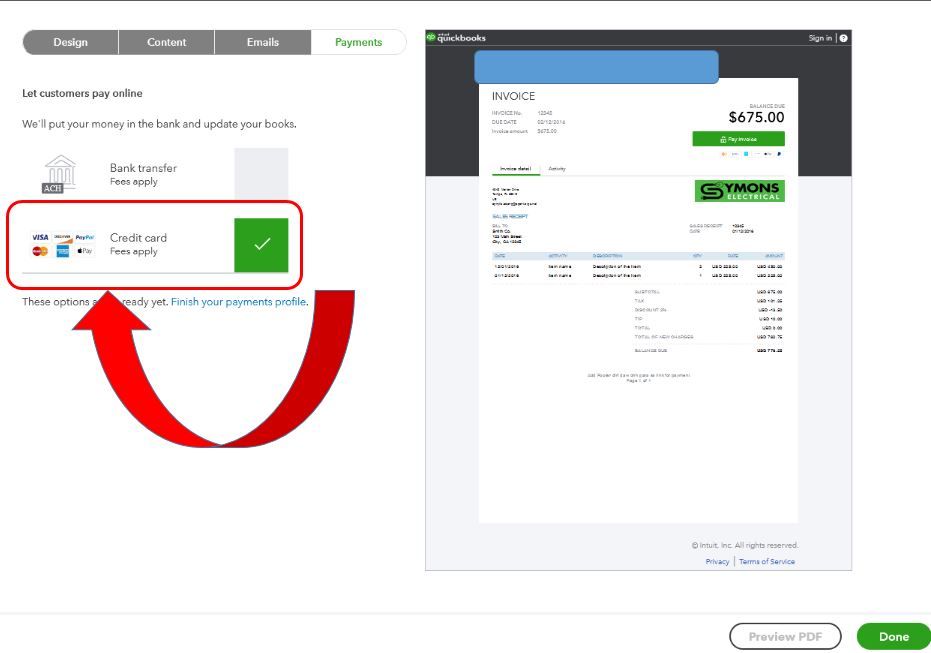Viewport: 931px width, 653px height.
Task: Click the Apple Pay logo
Action: coord(85,251)
